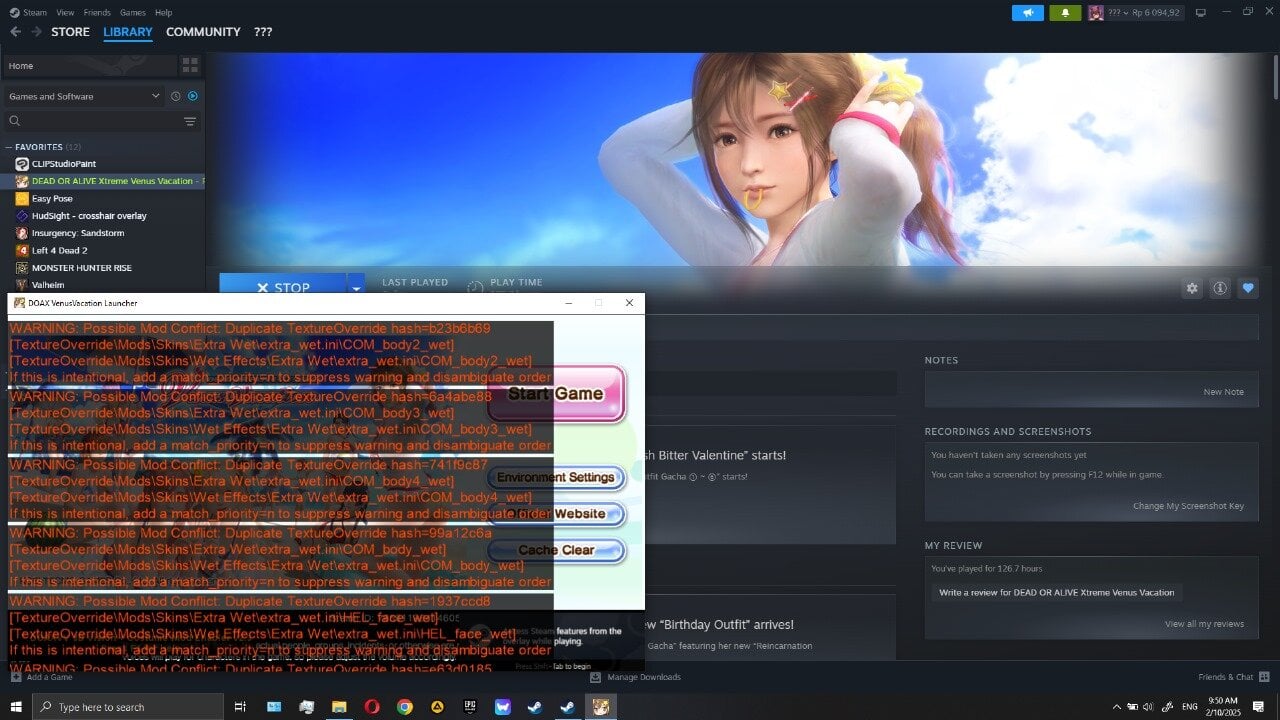This screenshot has width=1280, height=720.
Task: Toggle ready-to-play filter icon in library
Action: click(x=193, y=96)
